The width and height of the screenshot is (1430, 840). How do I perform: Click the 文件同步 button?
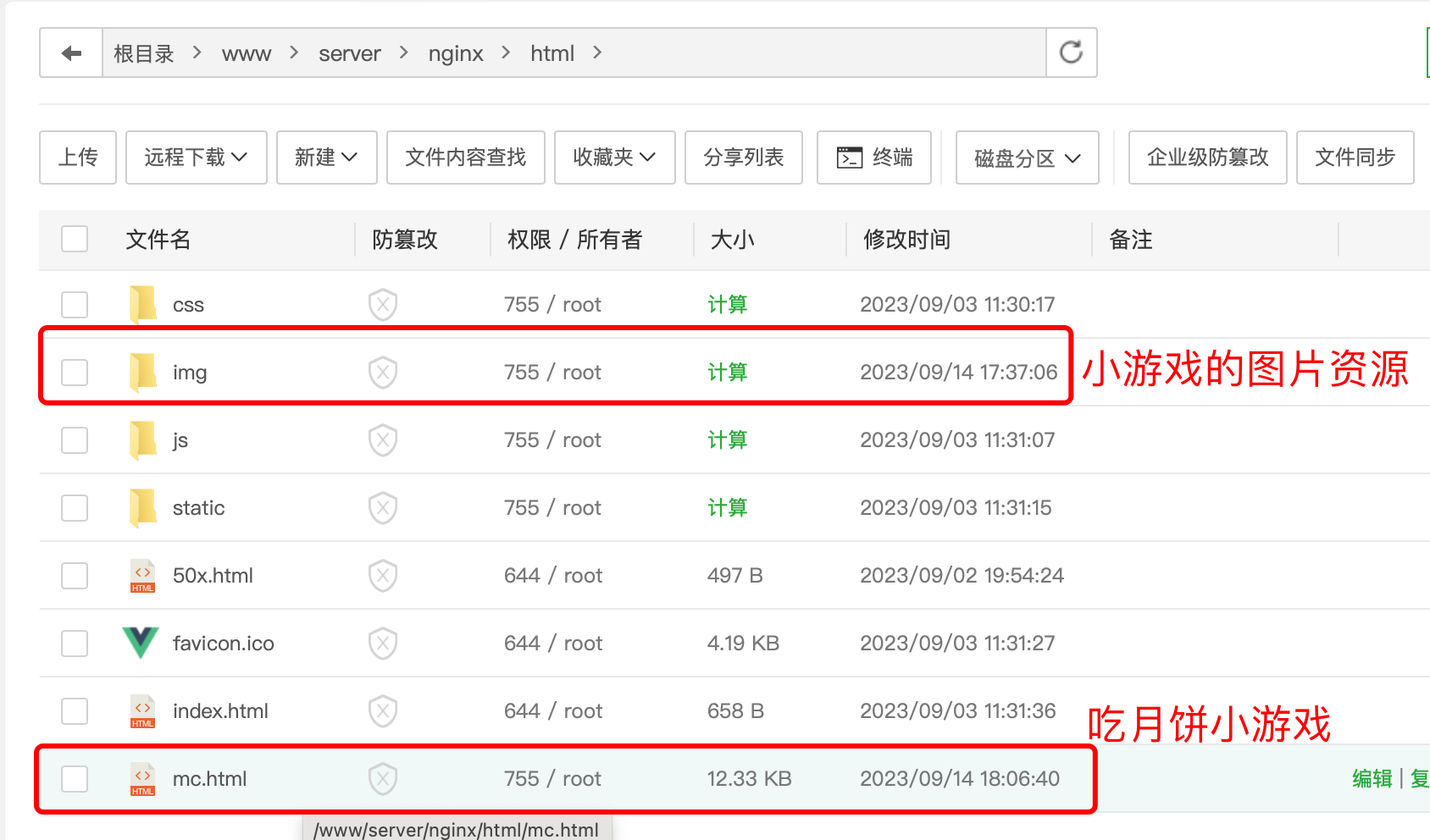pyautogui.click(x=1355, y=157)
